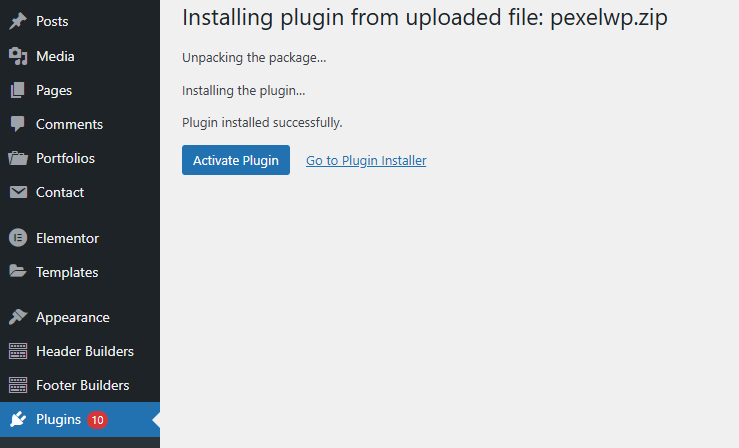The image size is (739, 448).
Task: Open the Media library icon
Action: point(18,56)
